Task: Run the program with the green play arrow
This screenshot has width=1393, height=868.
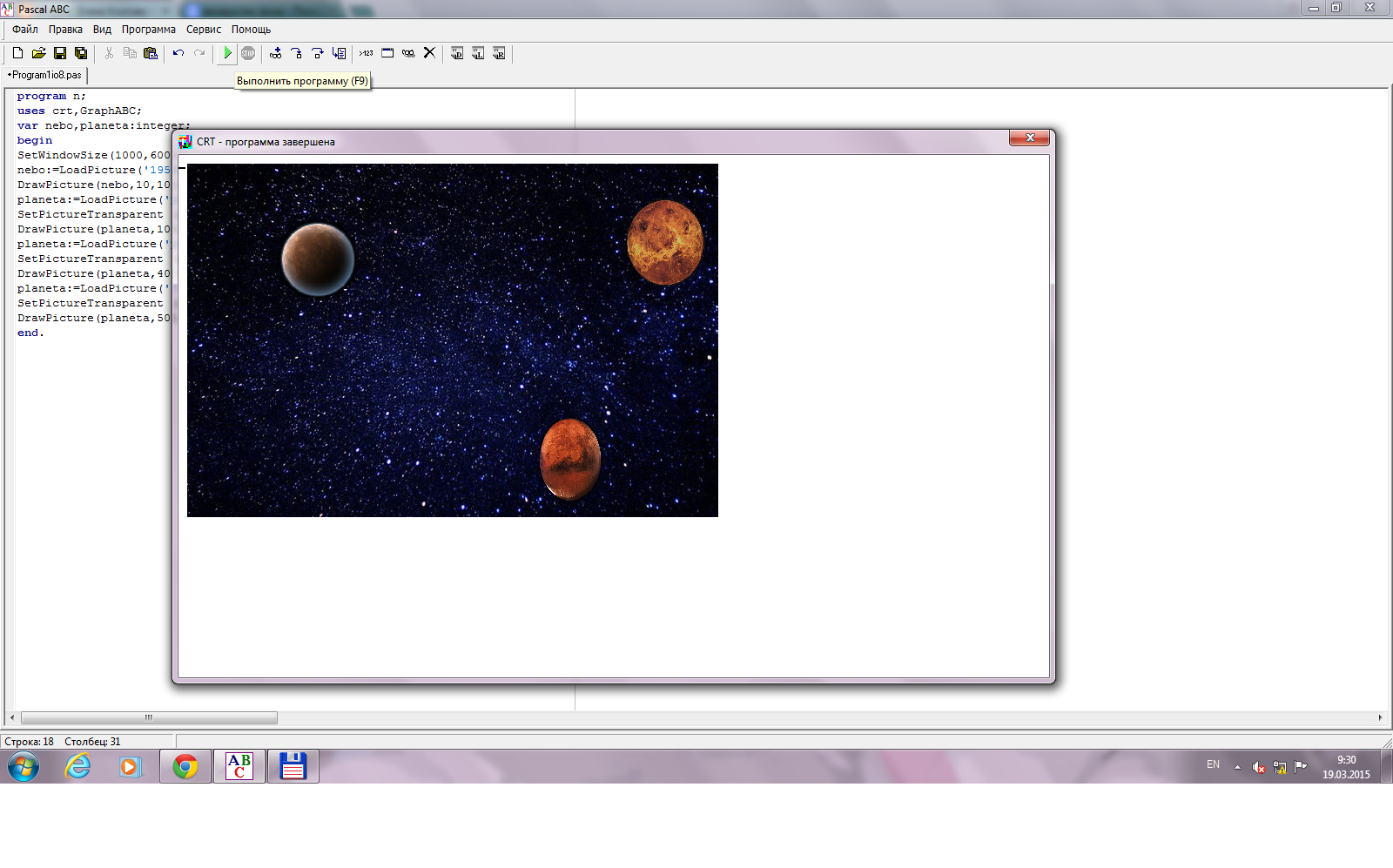Action: pyautogui.click(x=227, y=53)
